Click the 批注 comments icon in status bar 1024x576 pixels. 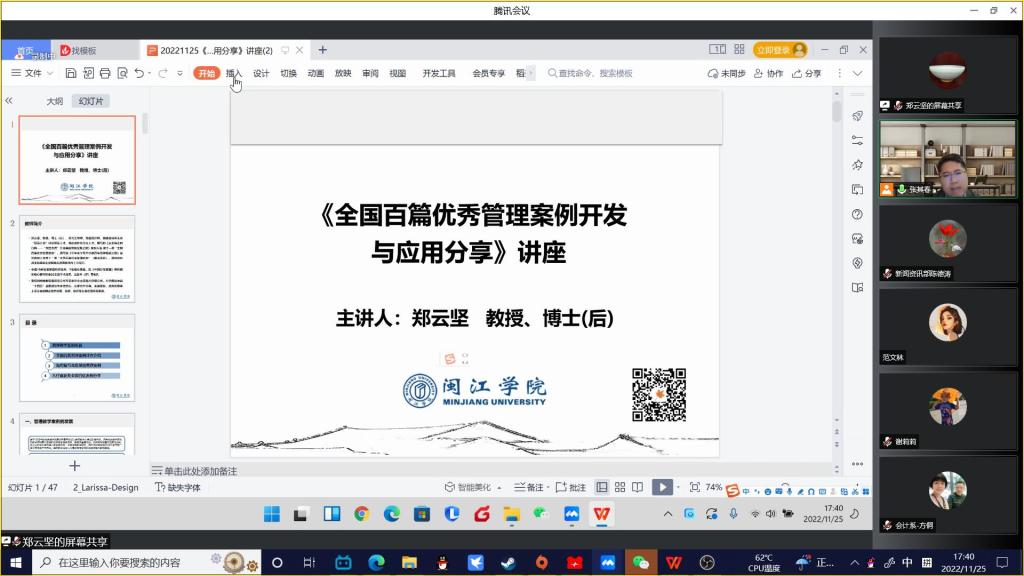(572, 487)
